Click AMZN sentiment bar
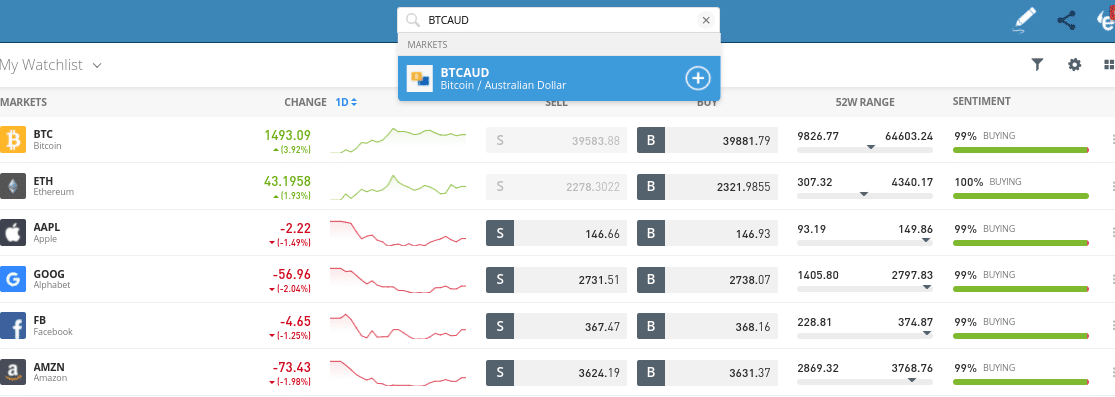 coord(1020,382)
